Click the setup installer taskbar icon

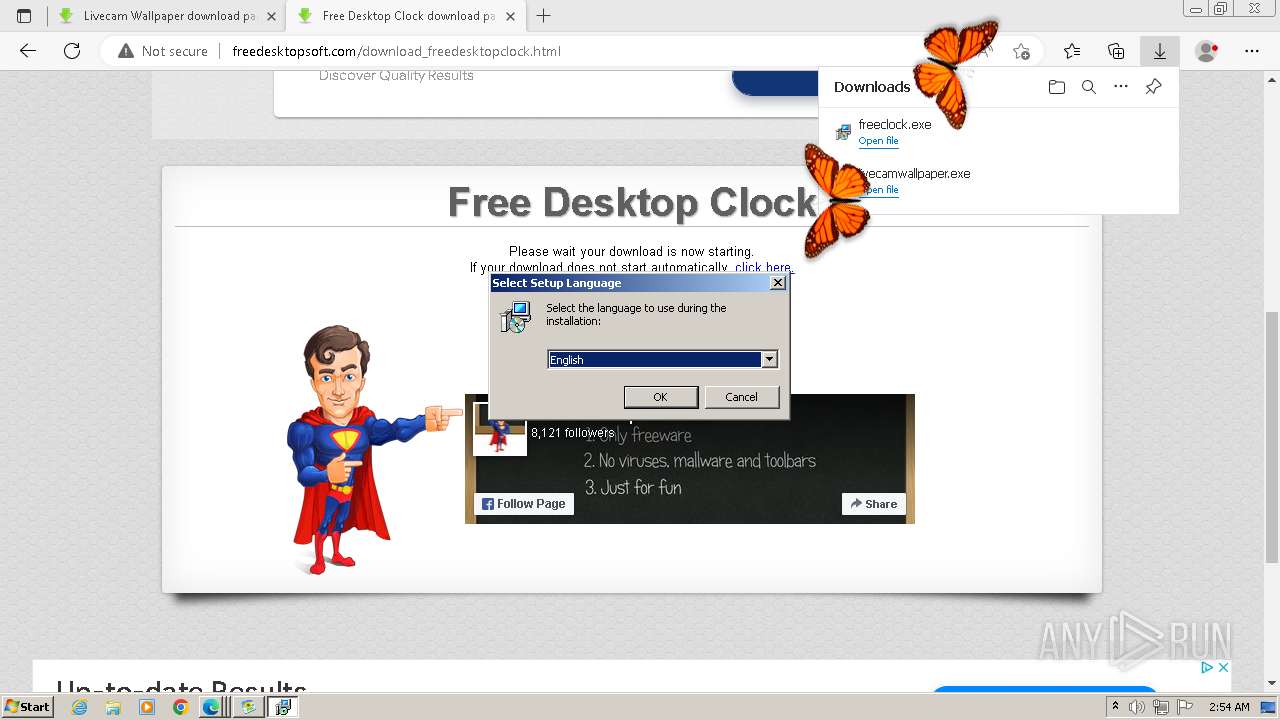(x=283, y=707)
